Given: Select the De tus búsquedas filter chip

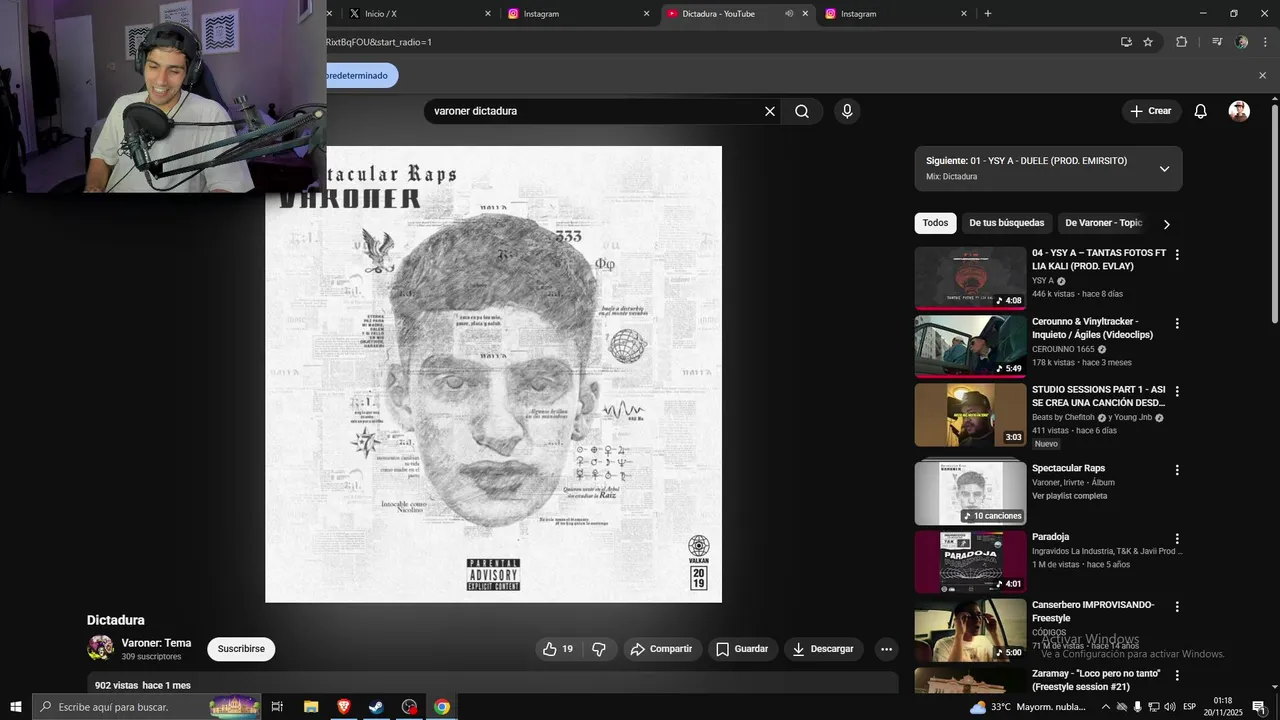Looking at the screenshot, I should click(1007, 223).
